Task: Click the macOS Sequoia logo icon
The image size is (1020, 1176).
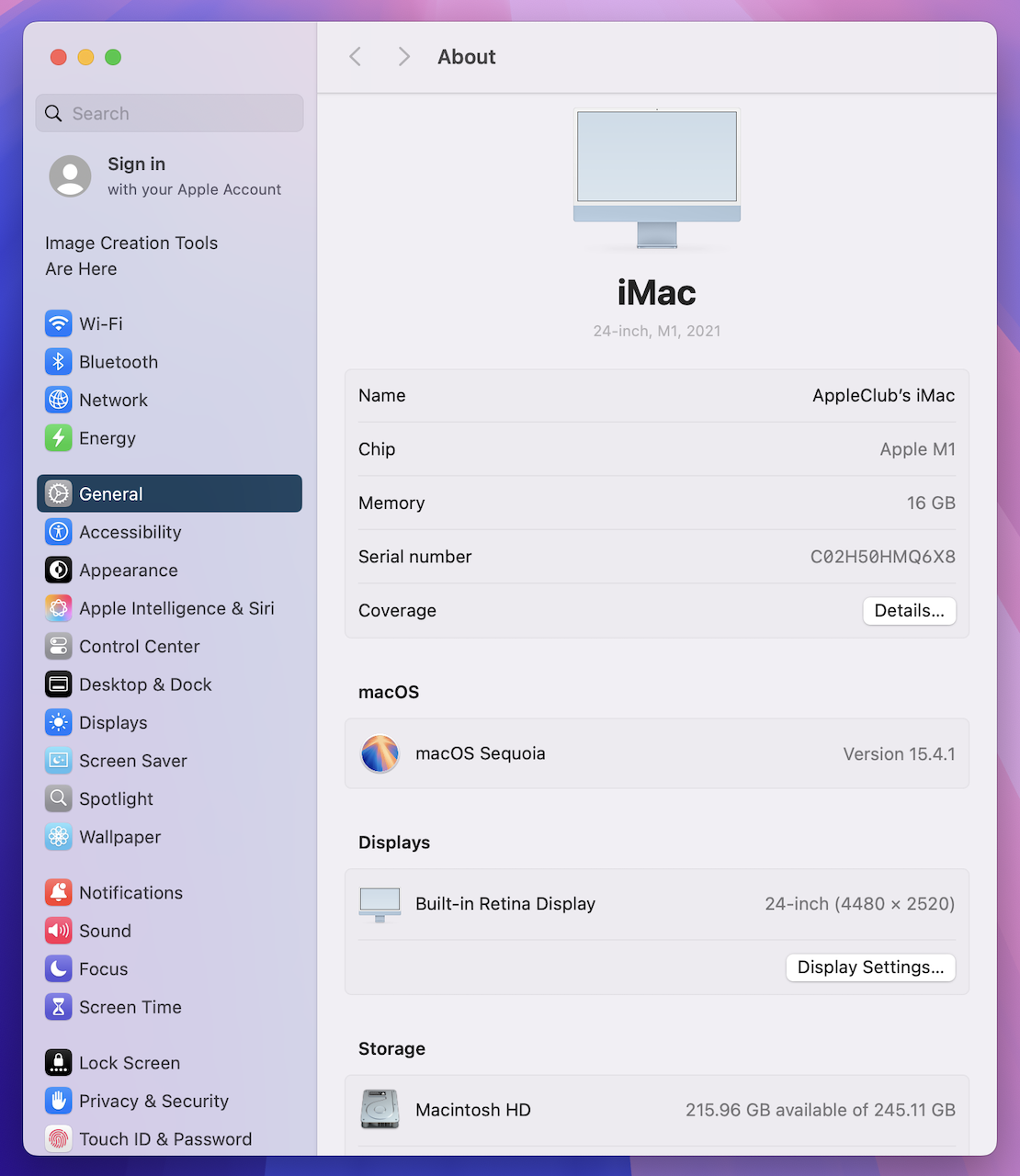Action: 380,753
